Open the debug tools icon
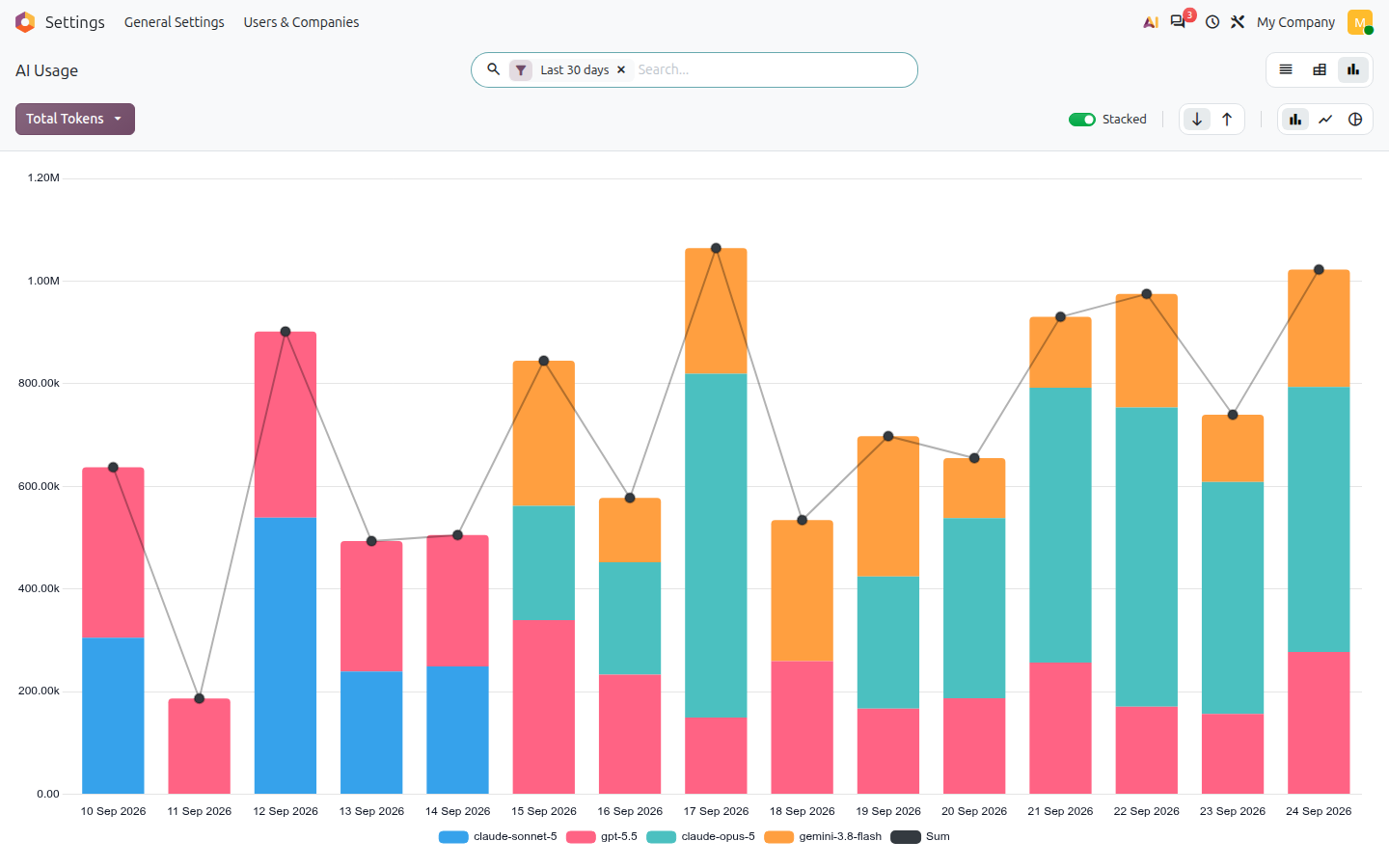1389x868 pixels. 1238,22
